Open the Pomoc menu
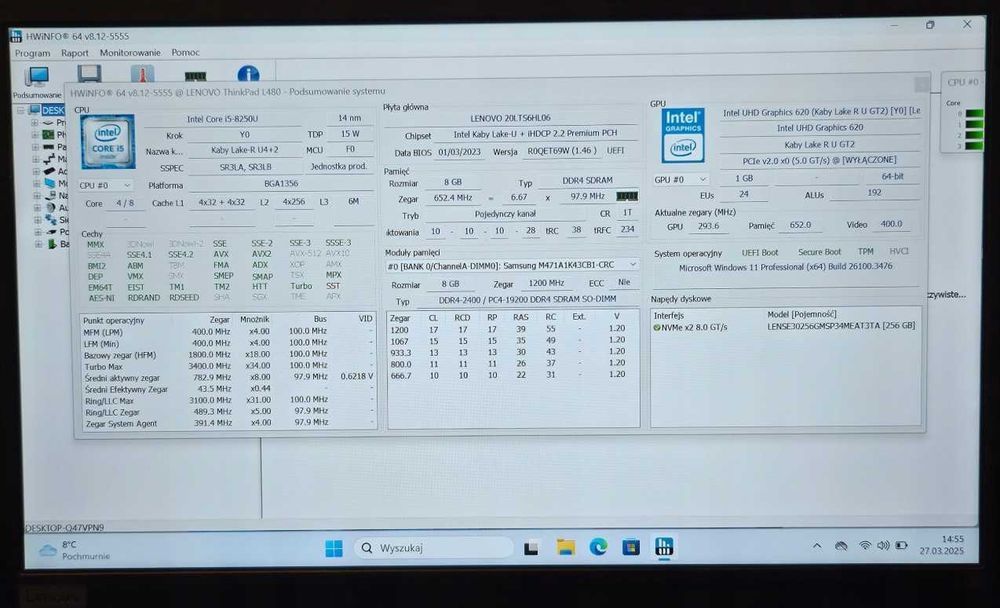The width and height of the screenshot is (1000, 608). 185,52
